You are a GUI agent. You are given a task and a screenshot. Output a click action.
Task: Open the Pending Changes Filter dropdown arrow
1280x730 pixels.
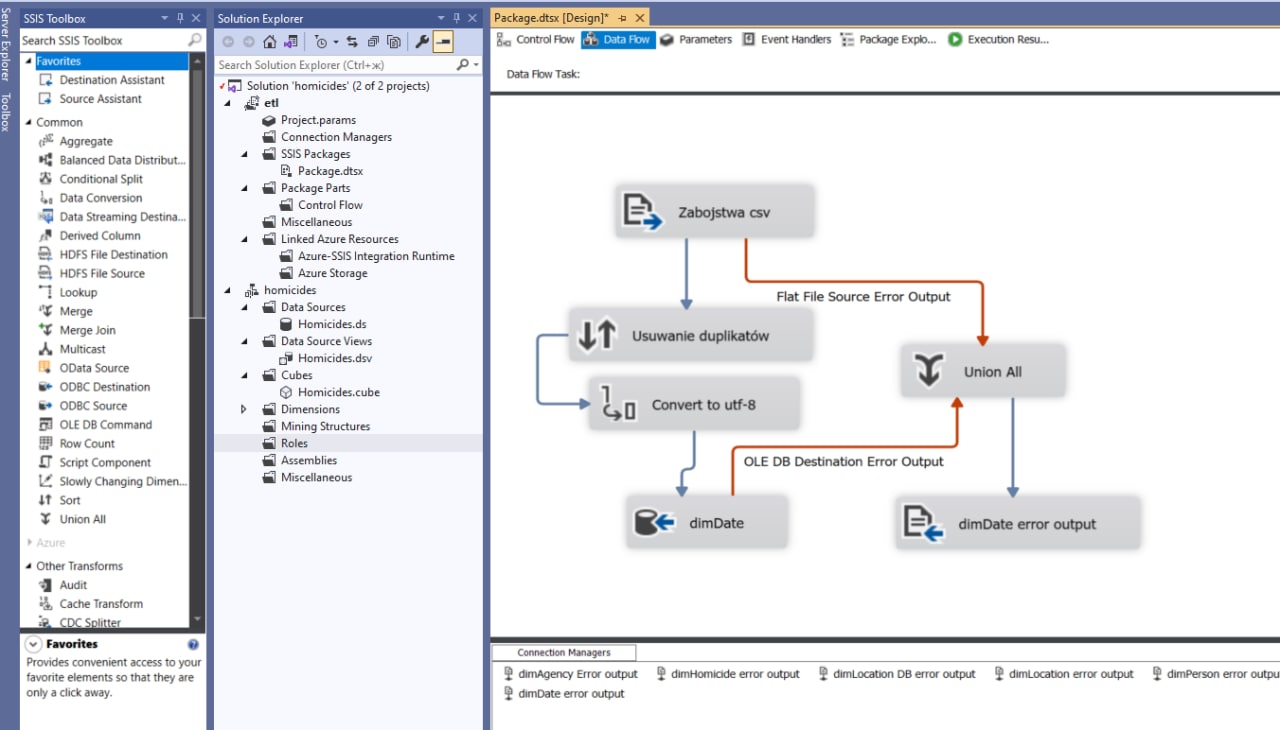335,42
